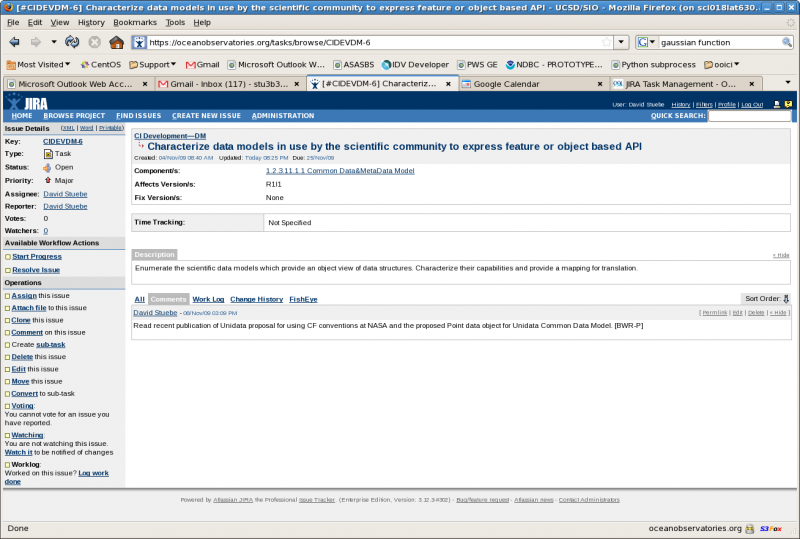Hide the Description section
The height and width of the screenshot is (539, 800).
click(780, 255)
